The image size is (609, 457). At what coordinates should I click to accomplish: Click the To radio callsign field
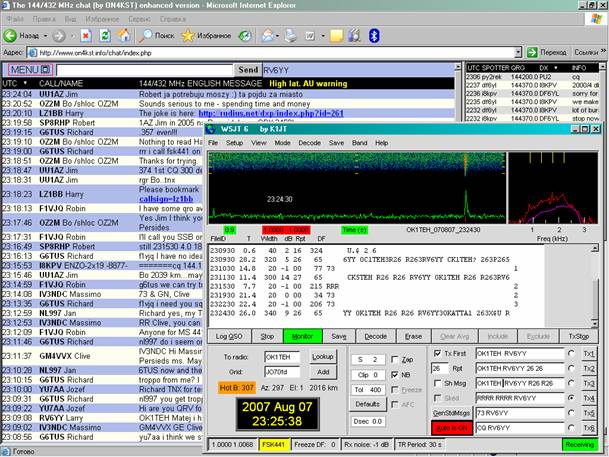(x=282, y=357)
